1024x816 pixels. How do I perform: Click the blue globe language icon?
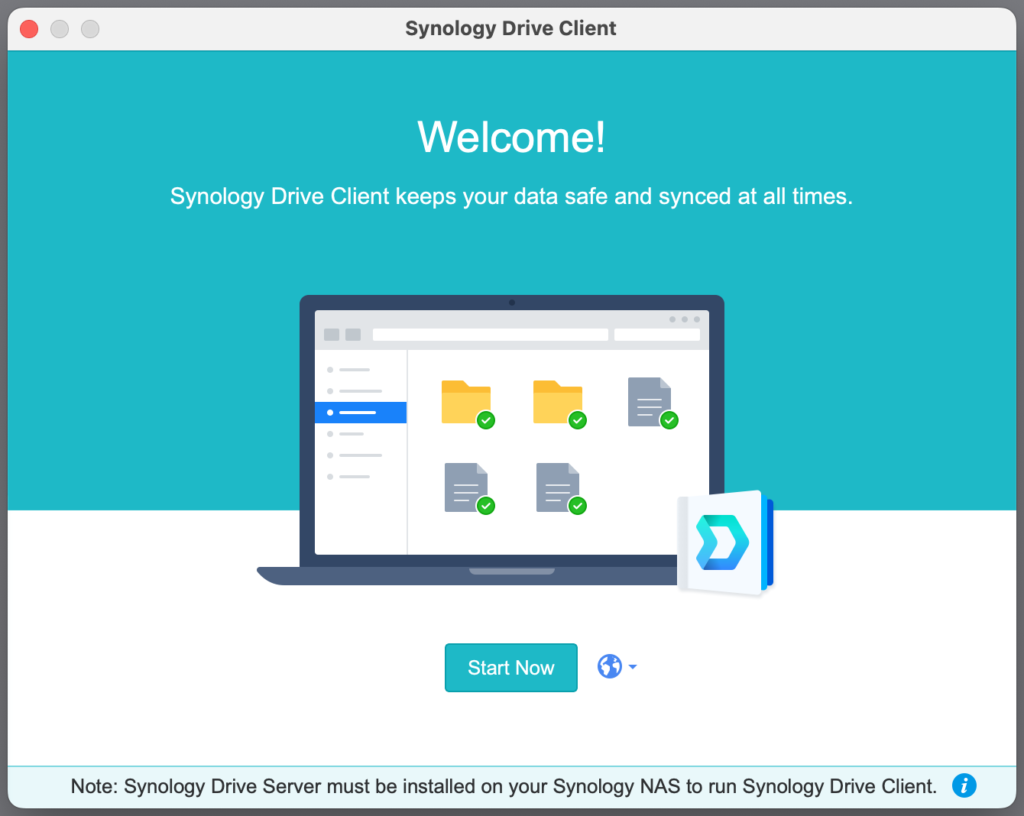pos(610,666)
